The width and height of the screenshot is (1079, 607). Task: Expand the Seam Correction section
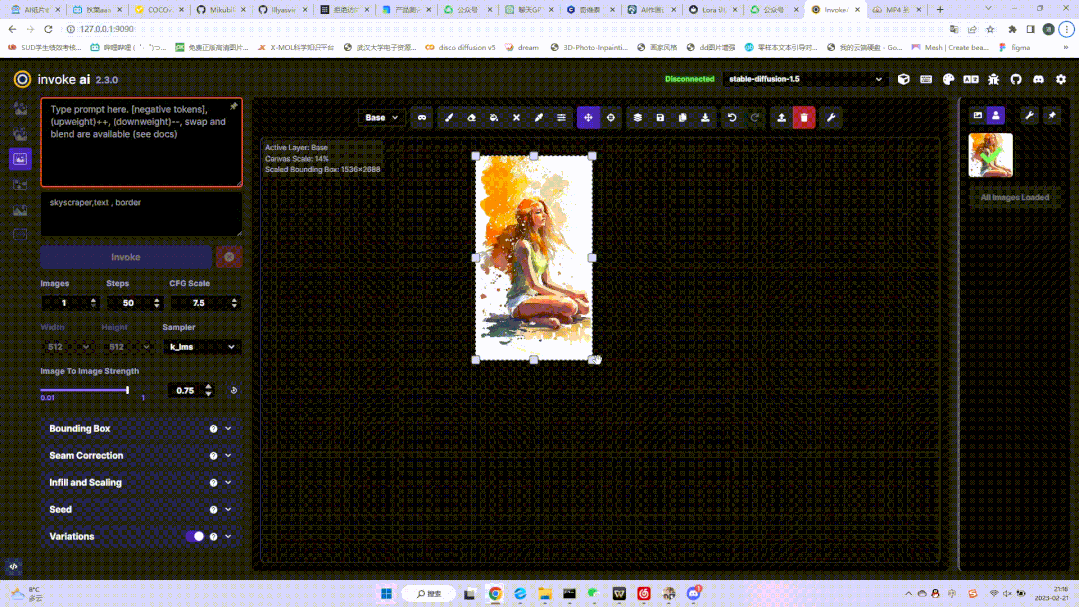point(140,455)
